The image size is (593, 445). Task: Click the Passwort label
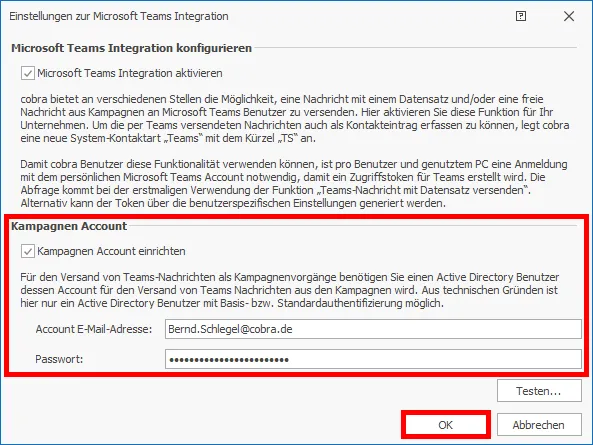pyautogui.click(x=59, y=359)
